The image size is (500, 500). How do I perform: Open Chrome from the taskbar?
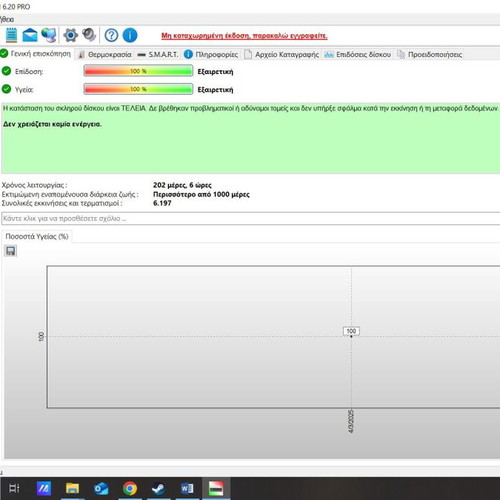click(130, 489)
